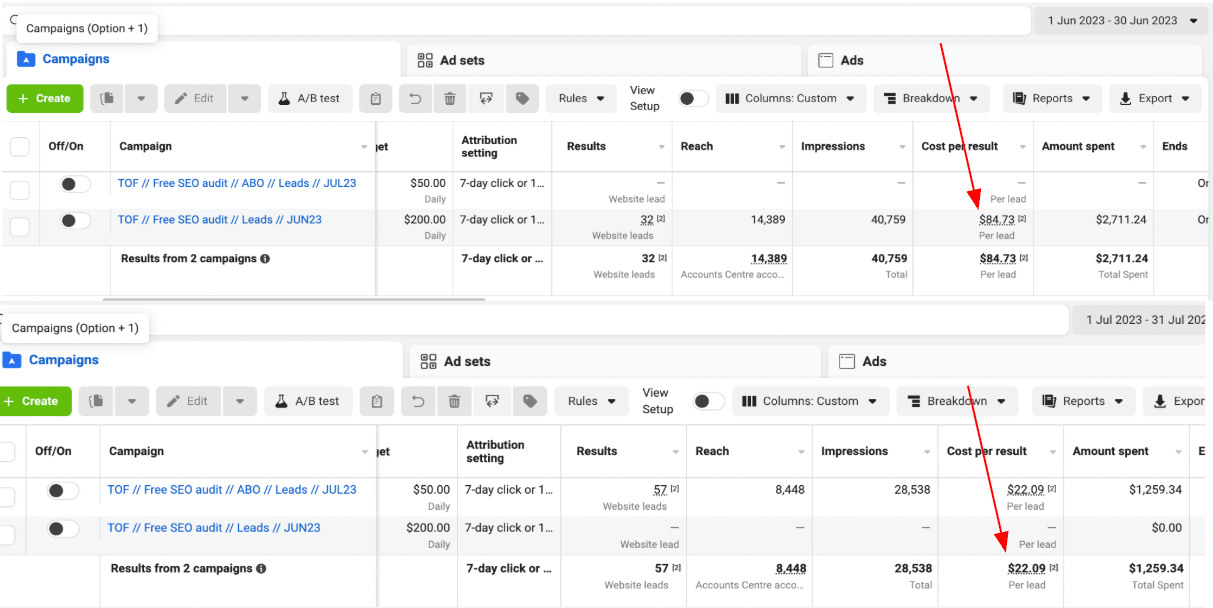Open Cost per result column arrow in July table
Viewport: 1213px width, 608px height.
coord(1053,452)
